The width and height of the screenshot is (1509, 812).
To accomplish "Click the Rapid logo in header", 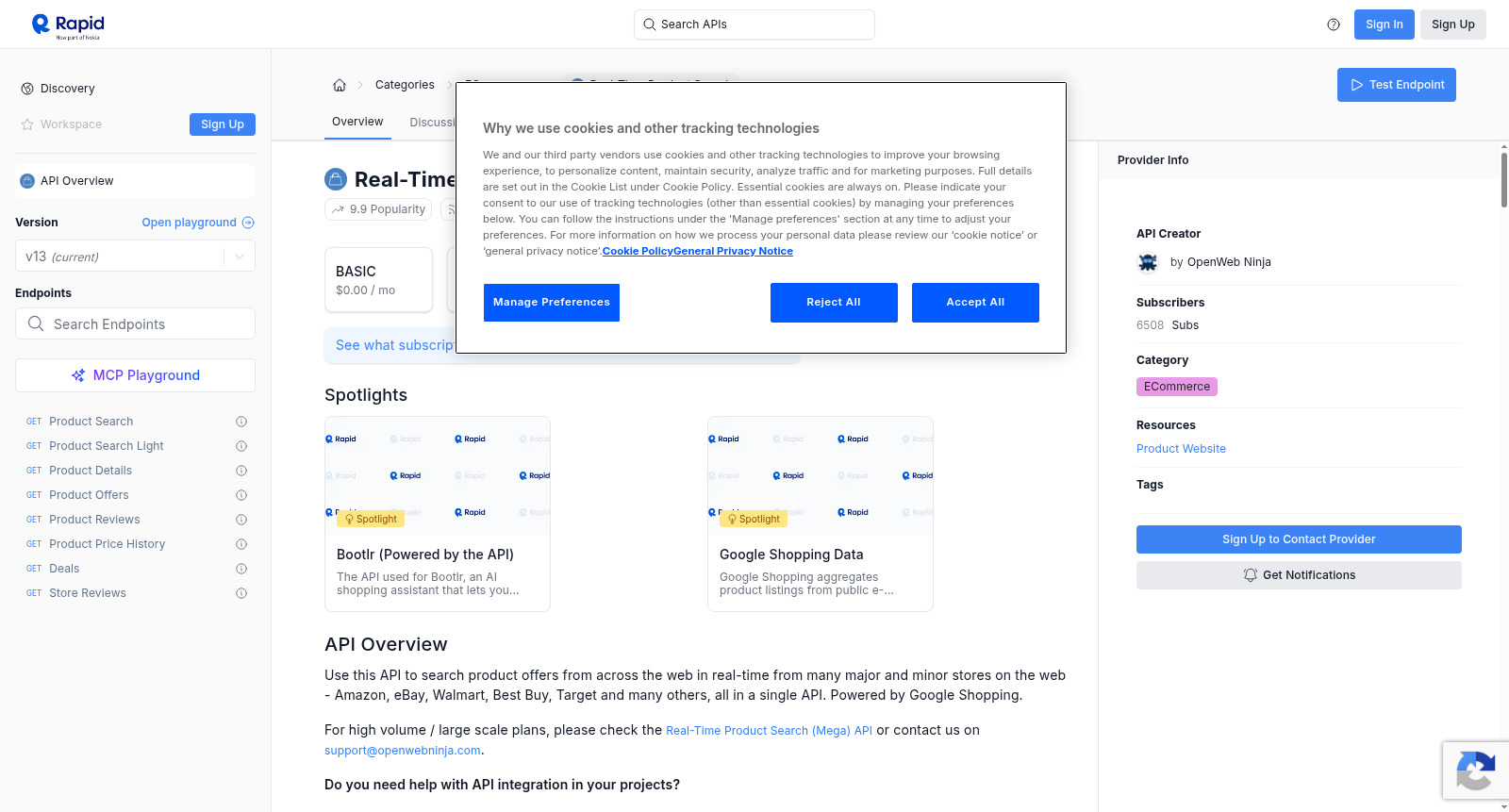I will click(68, 25).
